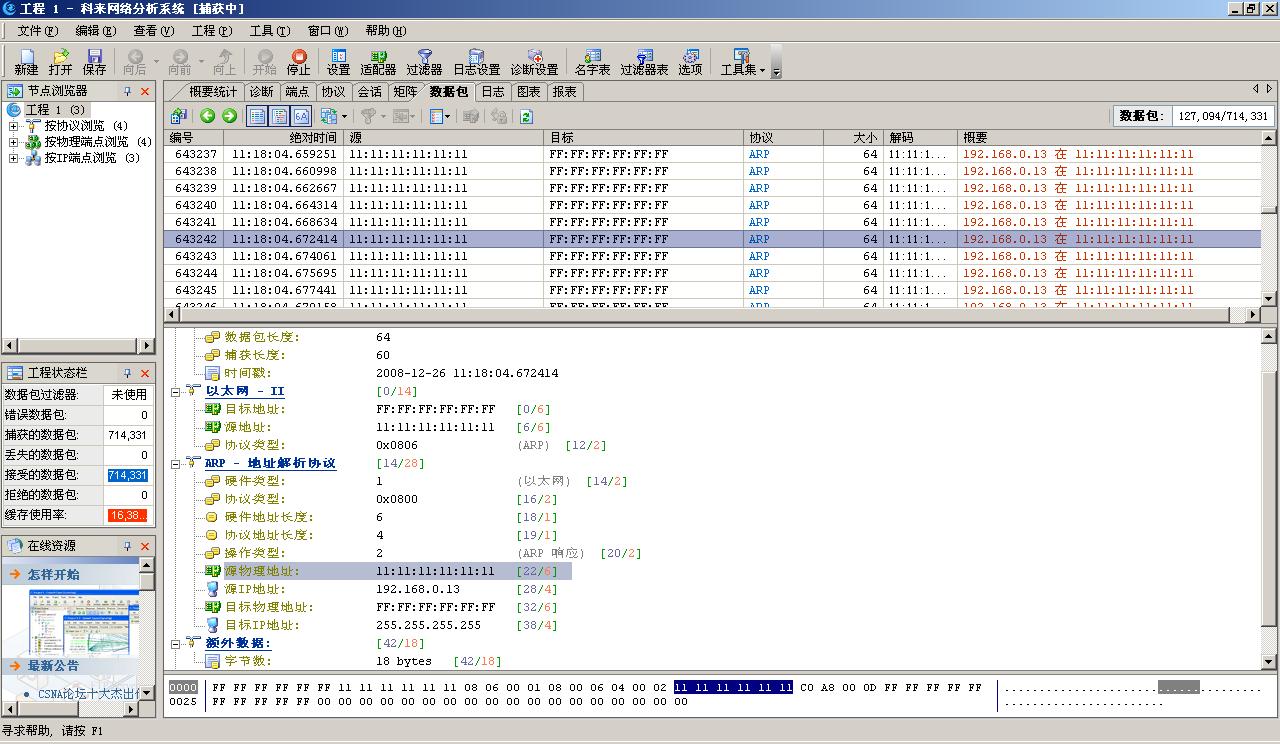Click the green refresh icon in packet toolbar
Screen dimensions: 1280x744
(x=526, y=116)
